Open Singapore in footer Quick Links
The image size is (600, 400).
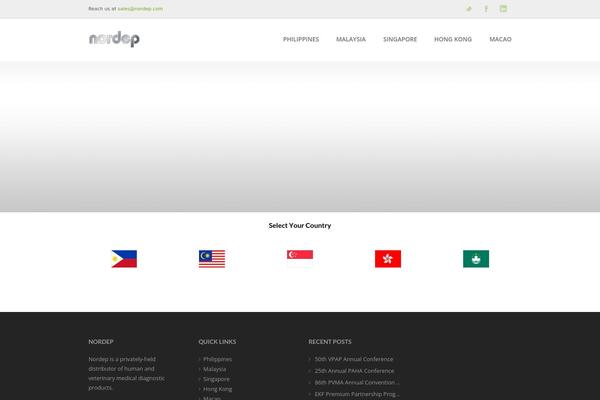coord(217,379)
